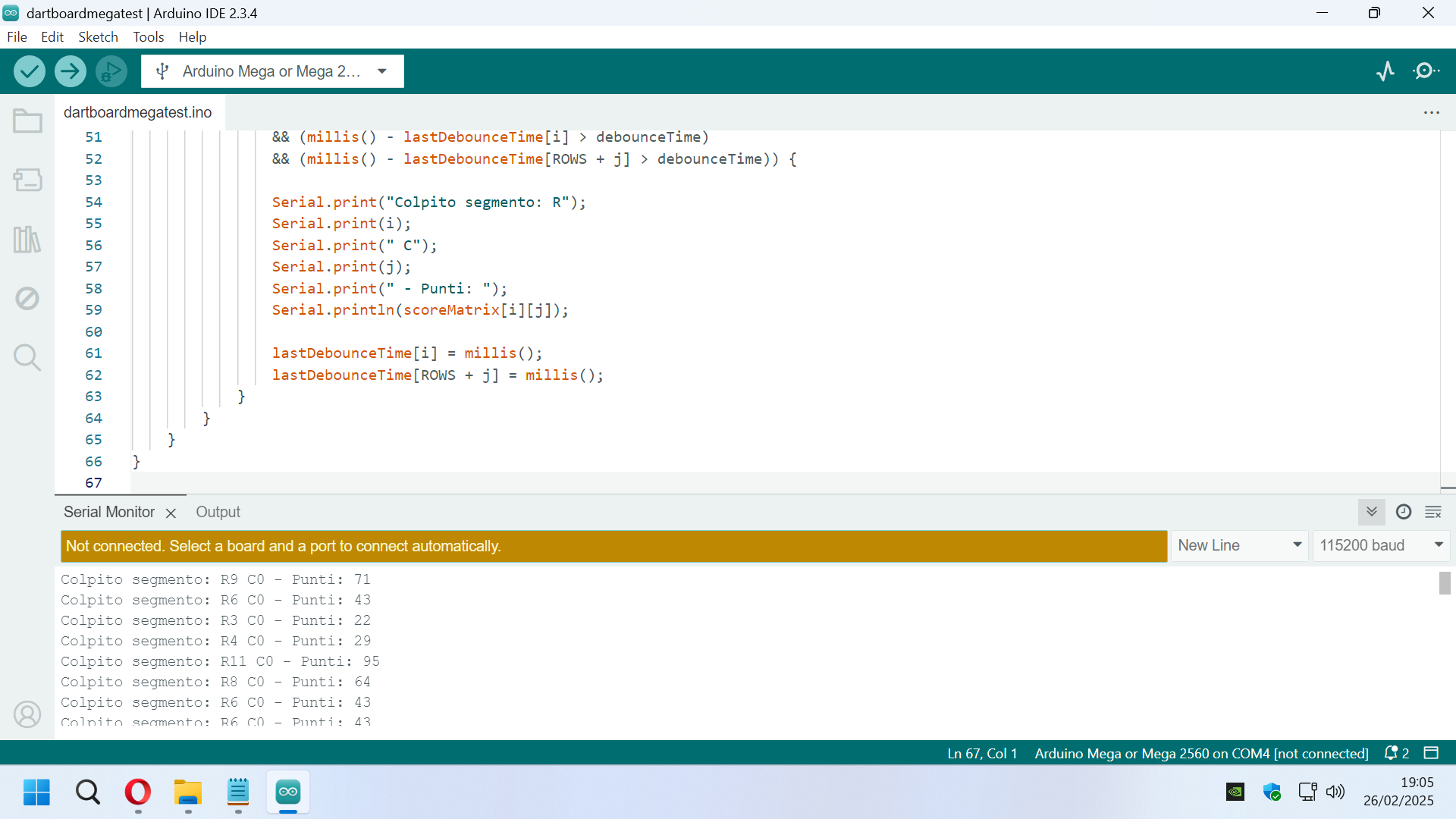Toggle autoscroll in Serial Monitor
This screenshot has width=1456, height=819.
point(1371,512)
